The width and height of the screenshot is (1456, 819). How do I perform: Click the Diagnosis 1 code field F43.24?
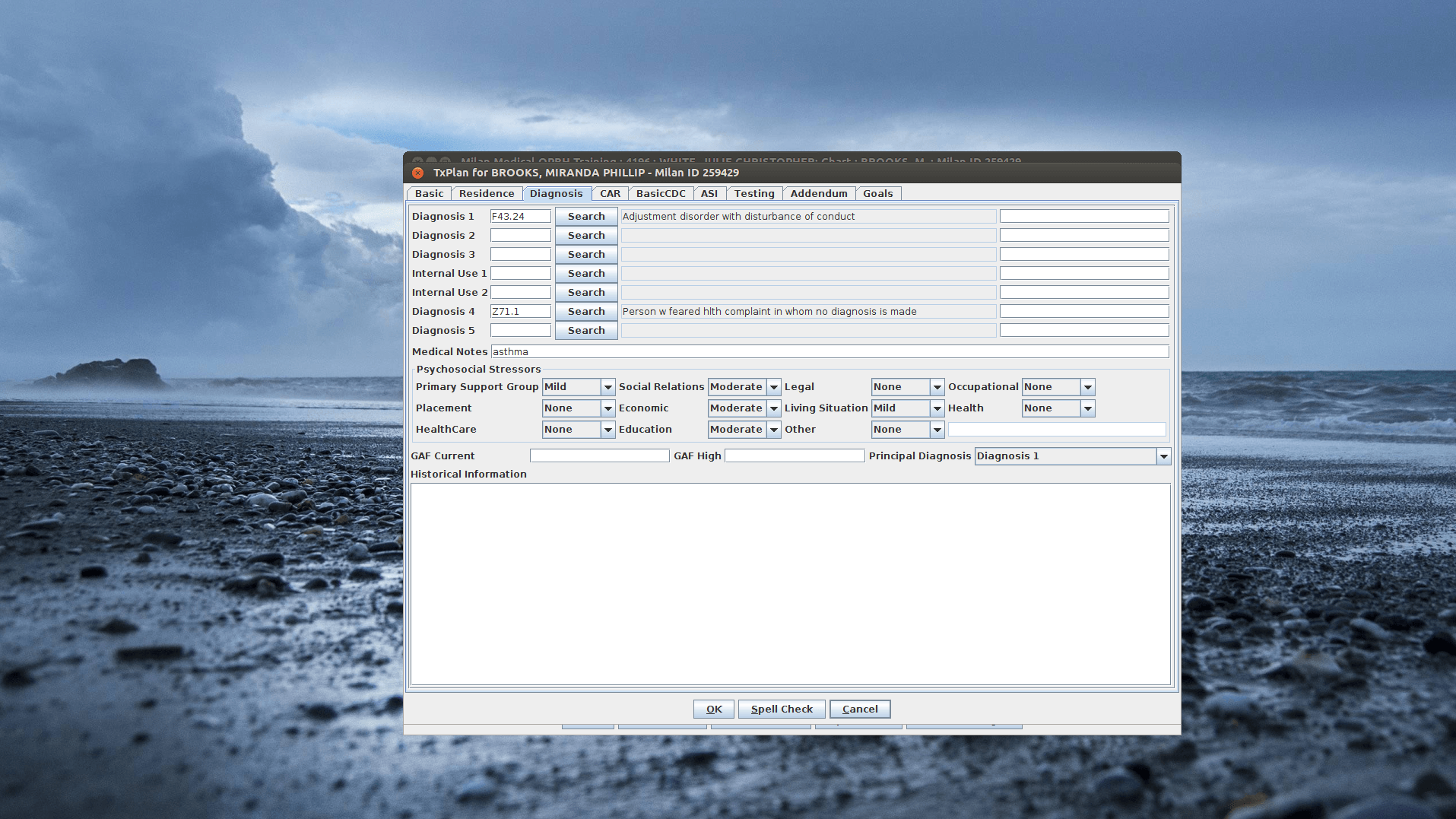521,217
